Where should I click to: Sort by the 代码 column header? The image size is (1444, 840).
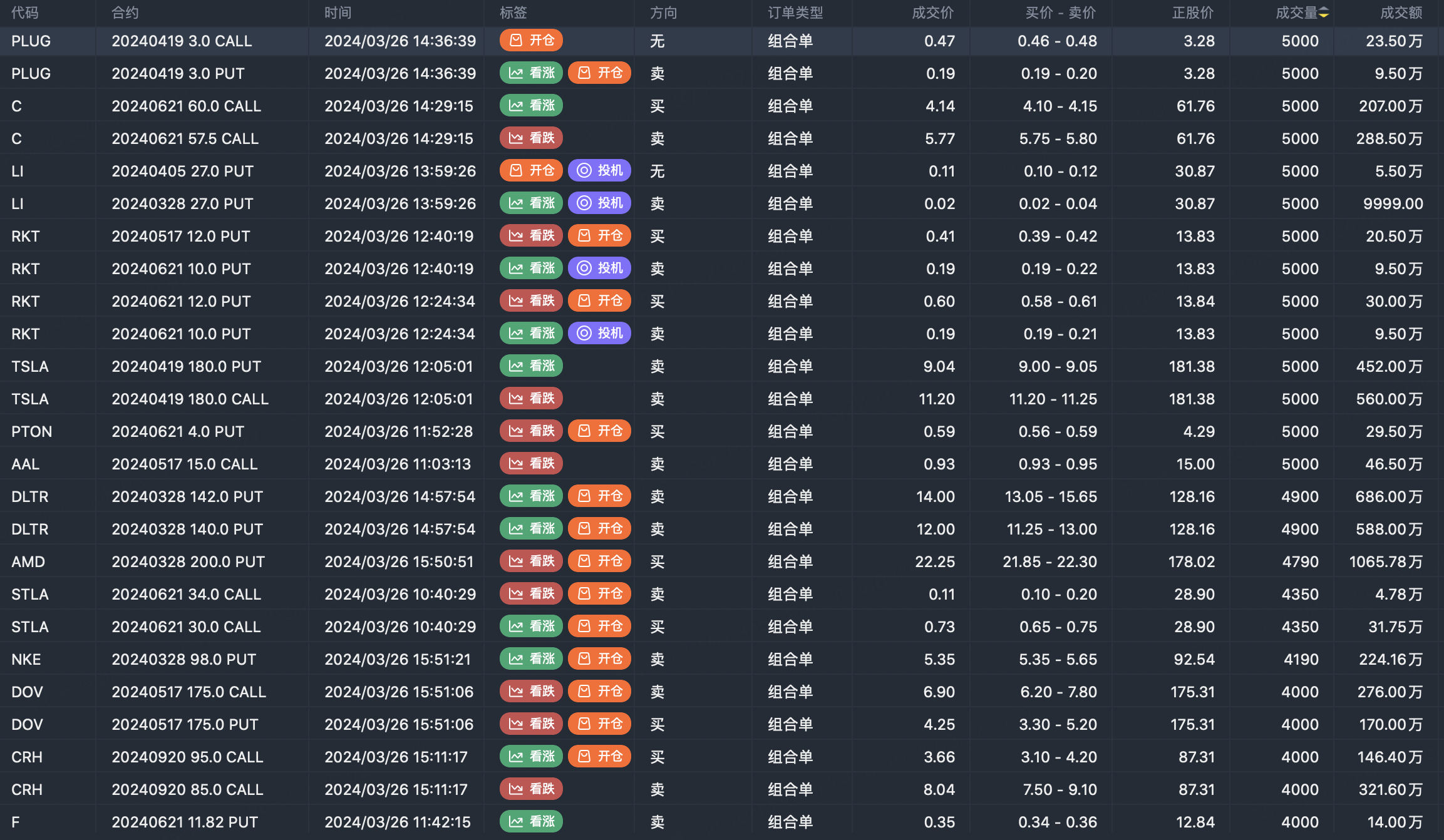[25, 13]
